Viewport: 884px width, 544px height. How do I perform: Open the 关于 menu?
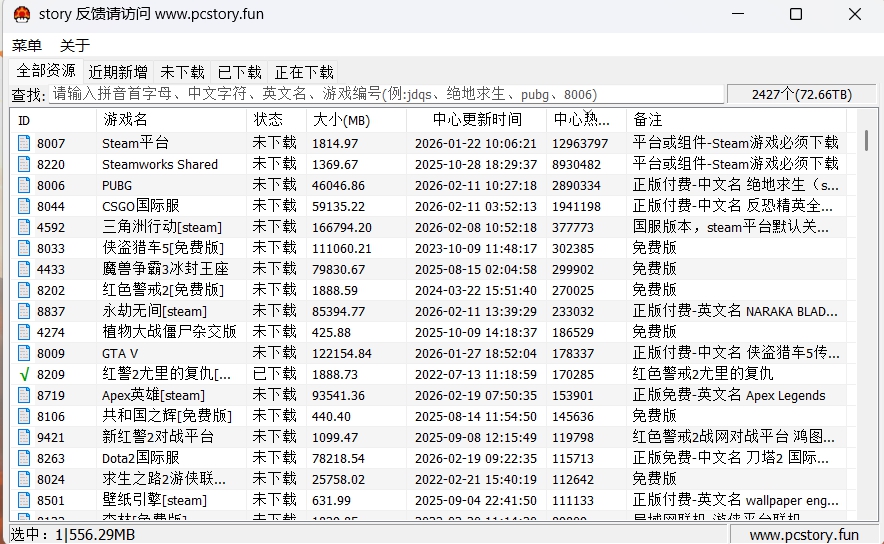click(75, 45)
